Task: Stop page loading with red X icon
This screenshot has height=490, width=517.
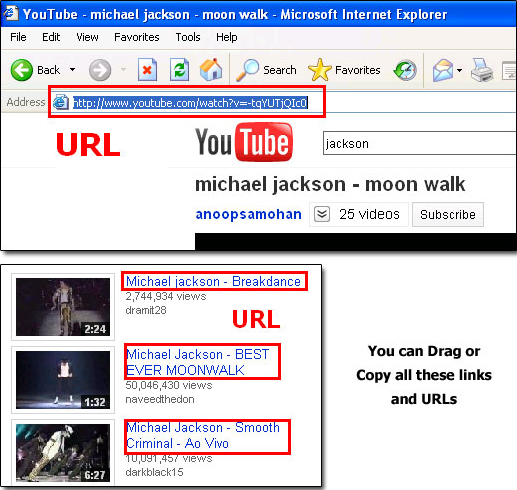Action: coord(147,69)
